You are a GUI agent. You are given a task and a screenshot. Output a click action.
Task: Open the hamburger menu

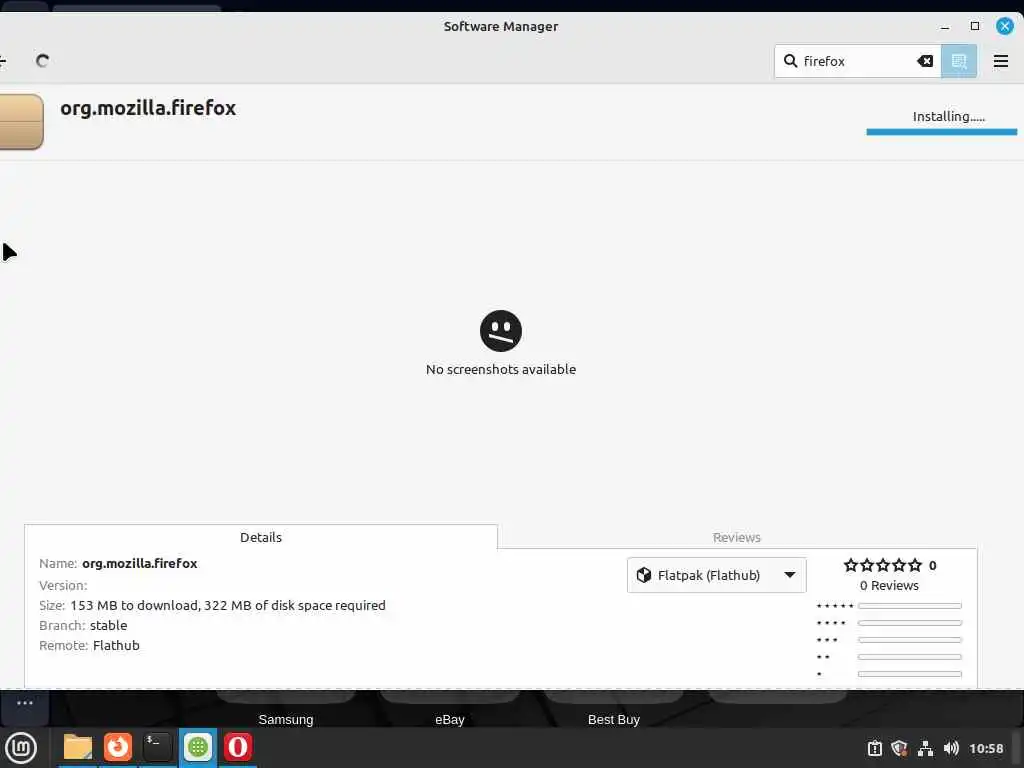(x=1000, y=61)
